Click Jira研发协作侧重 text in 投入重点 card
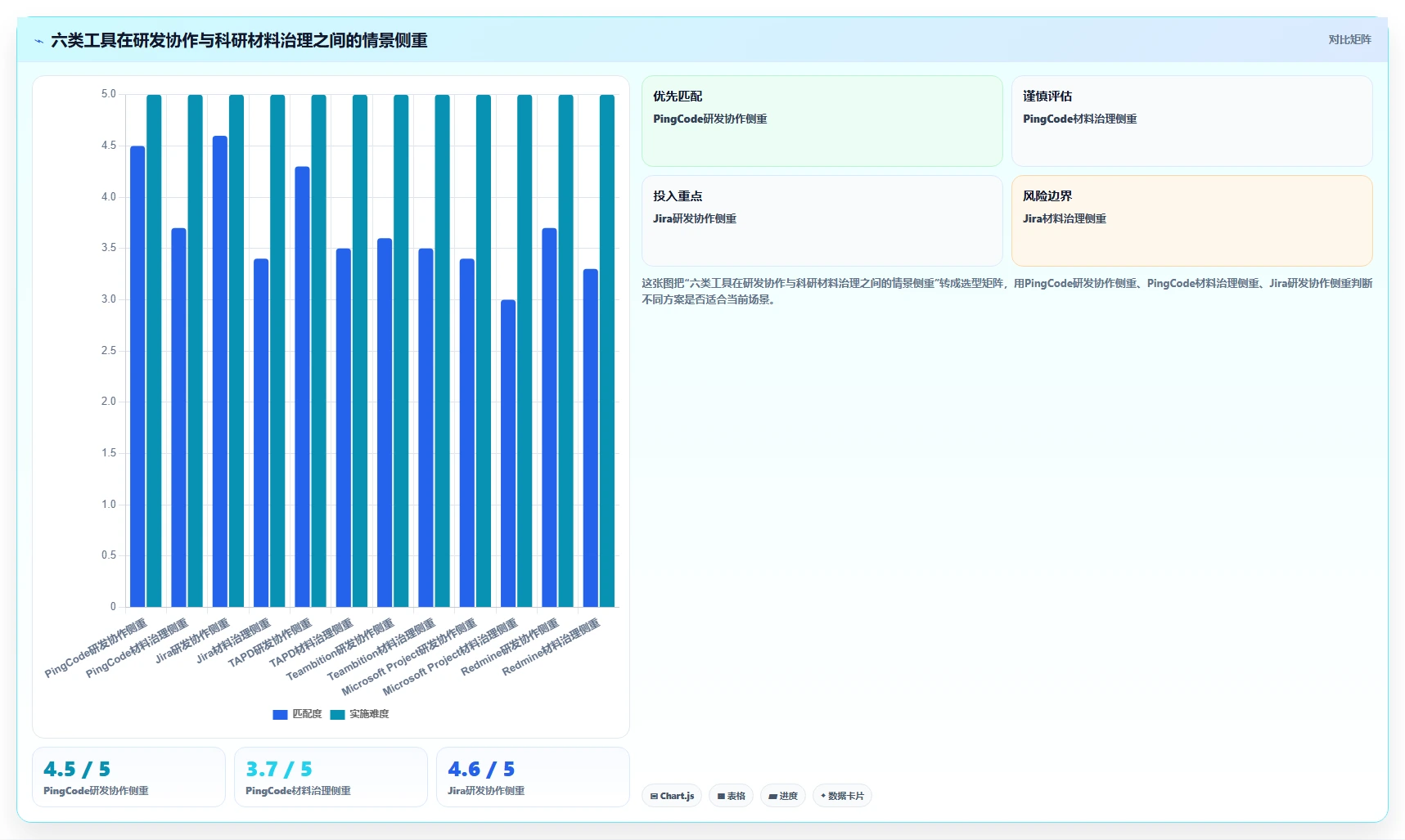 point(695,219)
